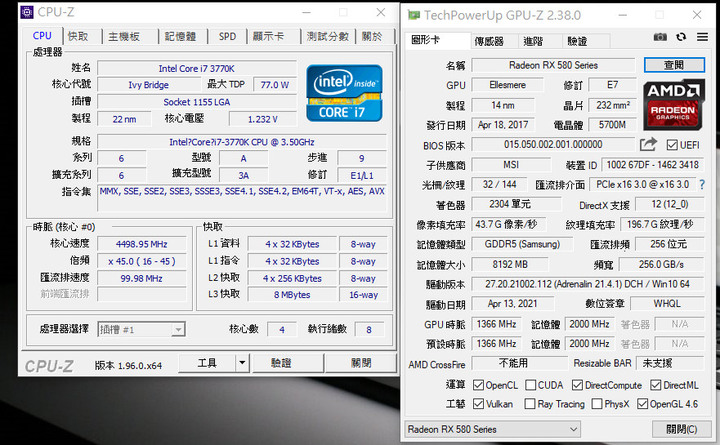Click the CPU name field Intel Core i7 3770K
The image size is (720, 445).
[x=197, y=68]
